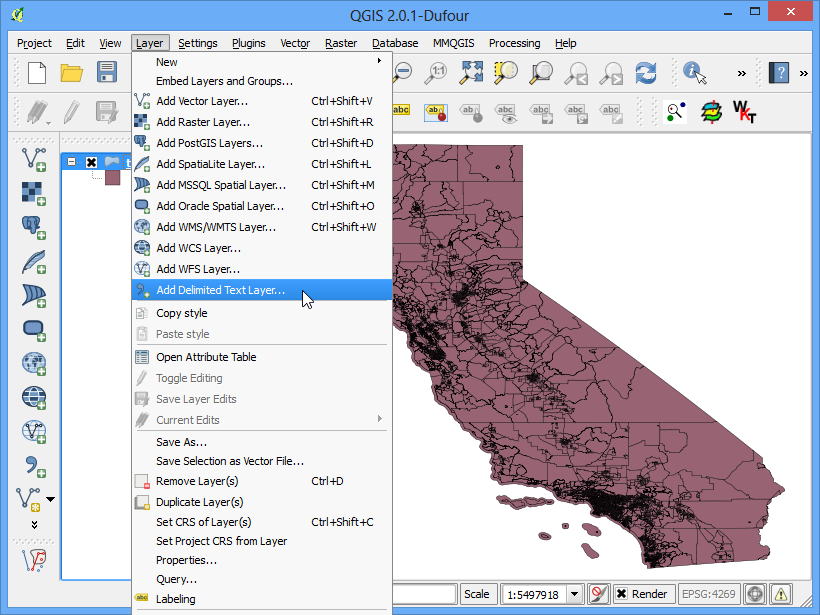Image resolution: width=820 pixels, height=615 pixels.
Task: Click the CRS status globe icon
Action: coord(756,594)
